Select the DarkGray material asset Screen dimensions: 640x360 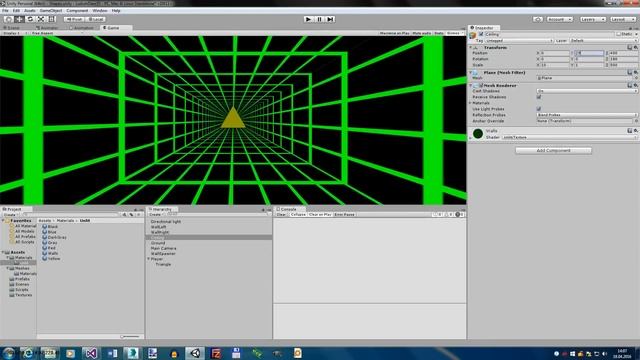point(54,237)
